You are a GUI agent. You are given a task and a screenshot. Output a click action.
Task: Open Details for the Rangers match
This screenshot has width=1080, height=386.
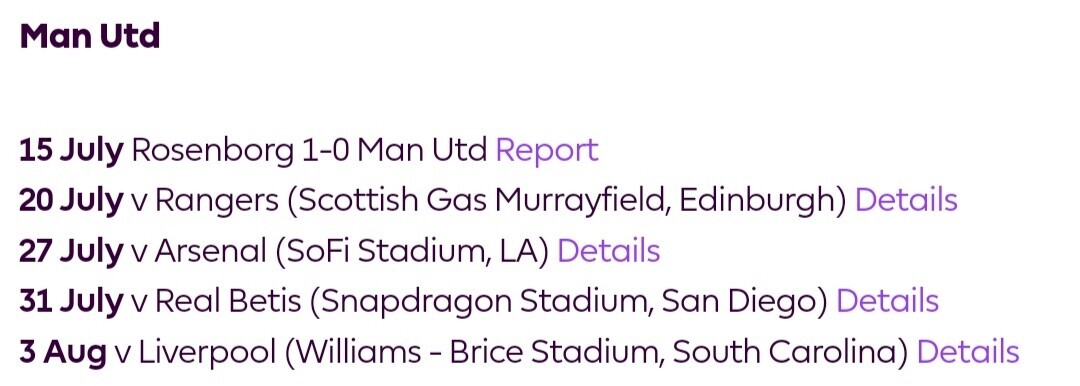tap(906, 200)
